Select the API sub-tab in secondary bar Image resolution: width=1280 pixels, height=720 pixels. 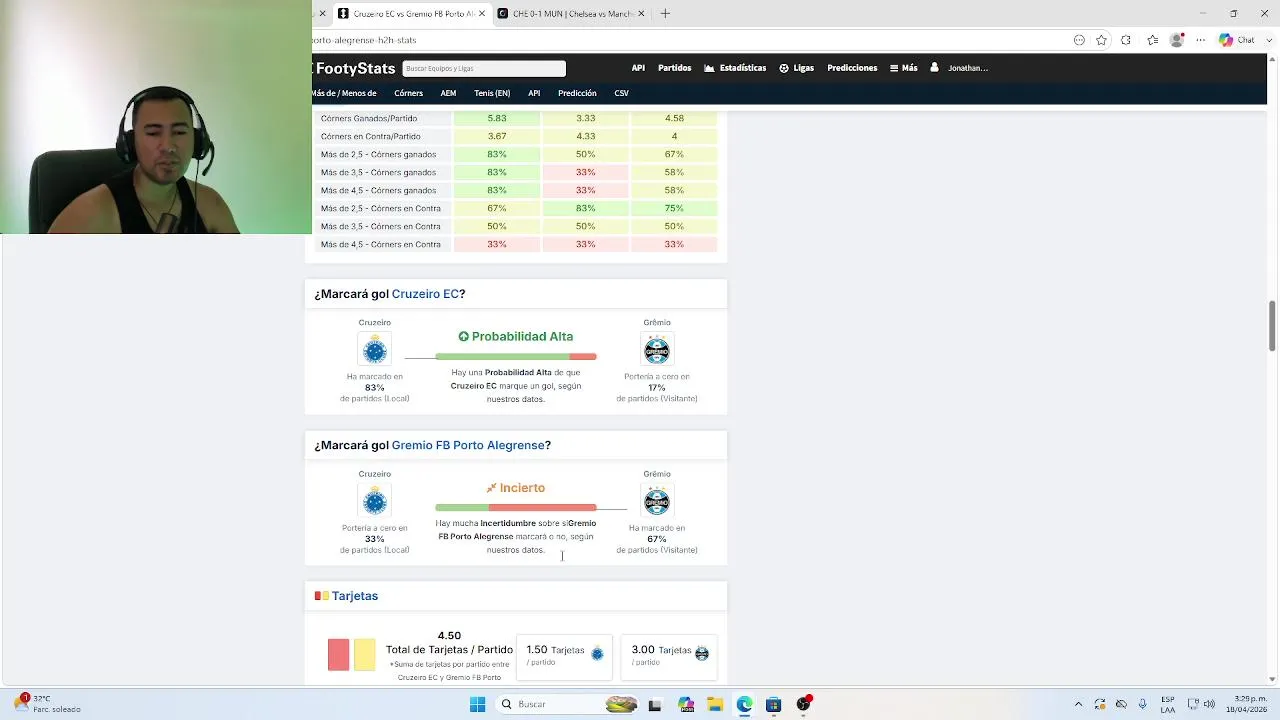click(x=534, y=93)
